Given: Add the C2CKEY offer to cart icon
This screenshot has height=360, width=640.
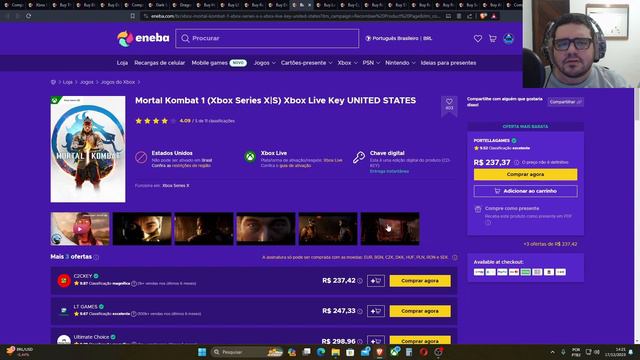Looking at the screenshot, I should point(376,281).
